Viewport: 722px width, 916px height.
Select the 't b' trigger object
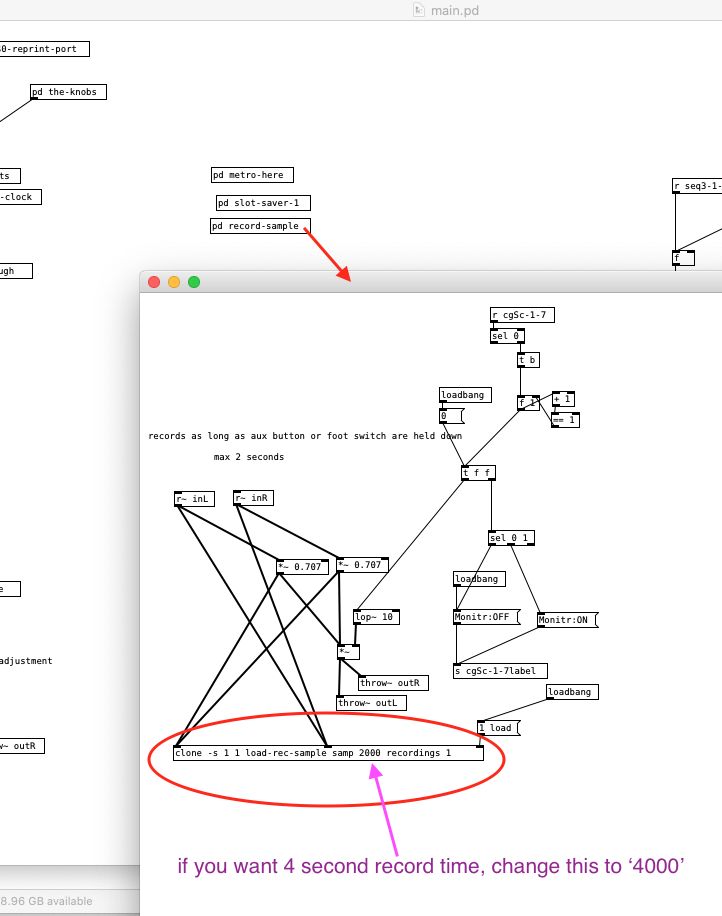pos(528,360)
